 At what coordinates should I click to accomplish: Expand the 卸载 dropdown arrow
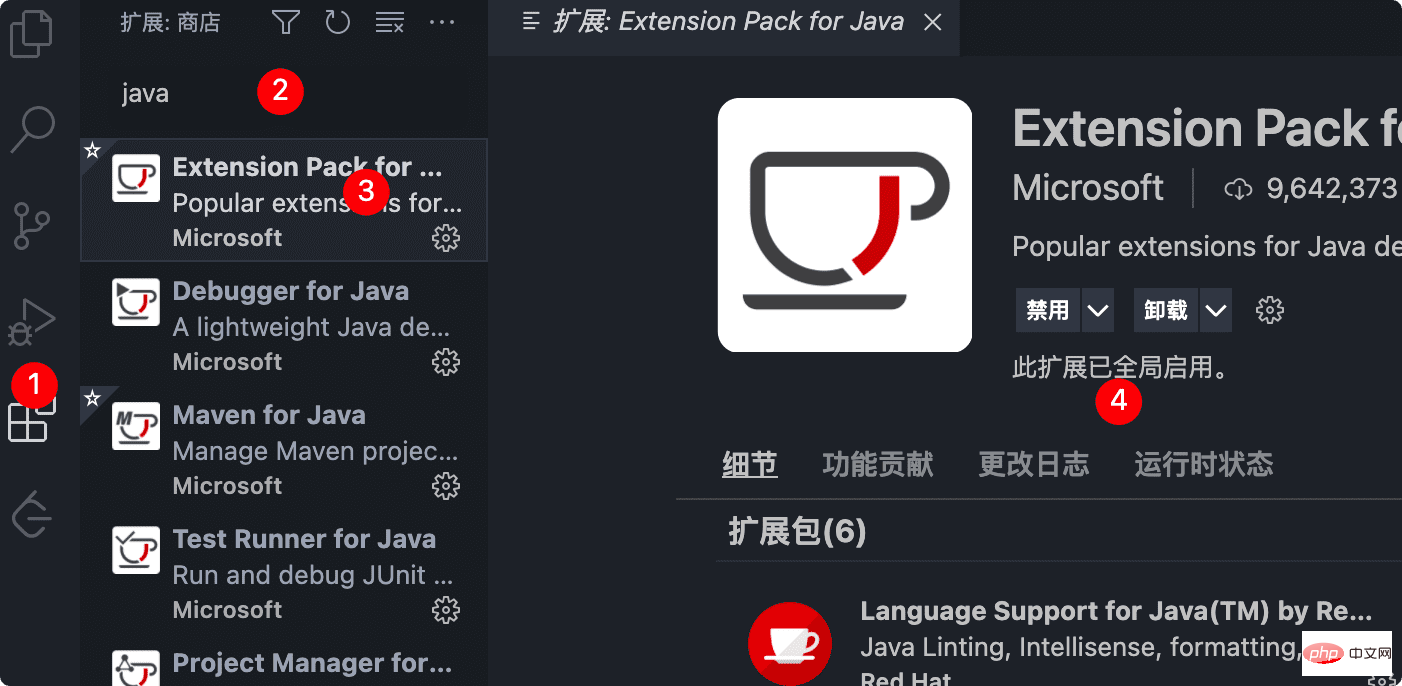(1216, 310)
